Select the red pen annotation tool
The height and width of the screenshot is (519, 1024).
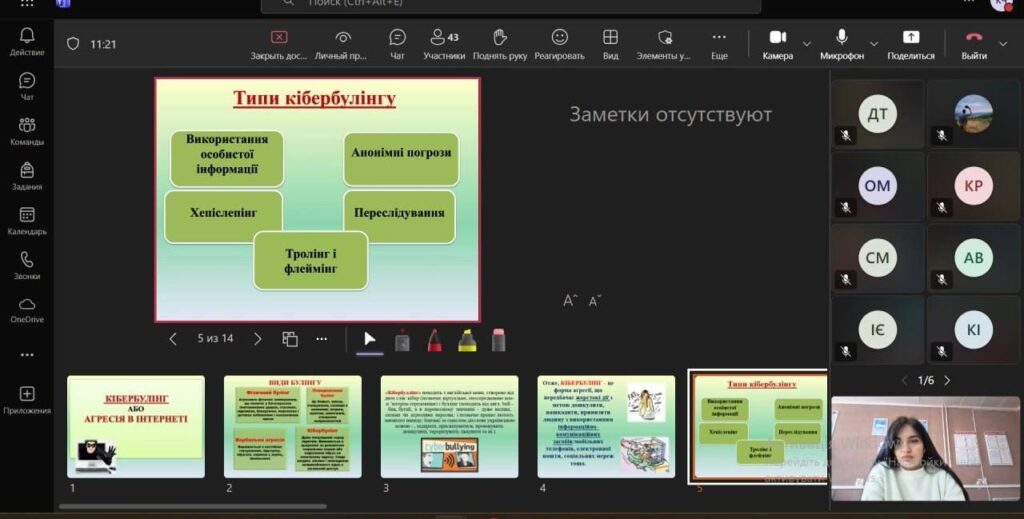(x=435, y=340)
